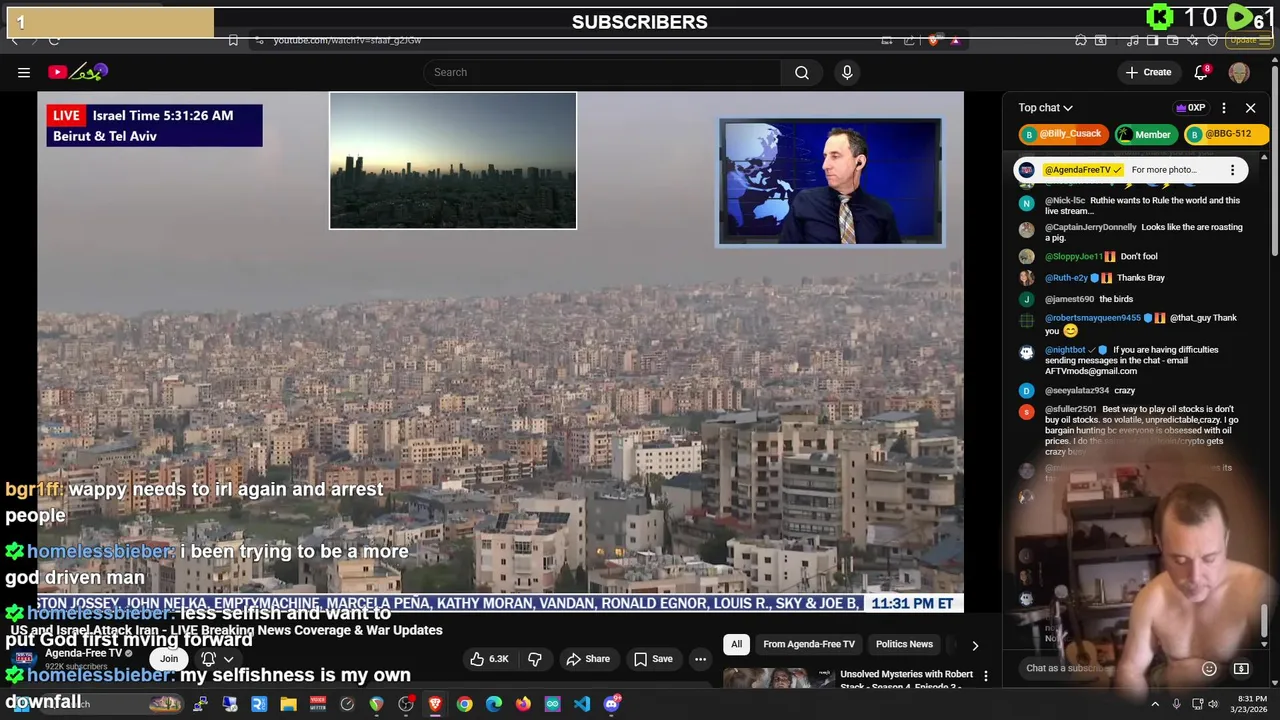Screen dimensions: 1280x720
Task: Click the Share button
Action: coord(588,659)
